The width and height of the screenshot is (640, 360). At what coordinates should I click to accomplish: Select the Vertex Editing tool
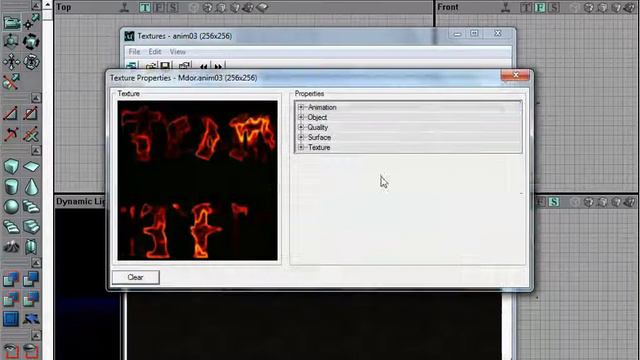click(31, 22)
